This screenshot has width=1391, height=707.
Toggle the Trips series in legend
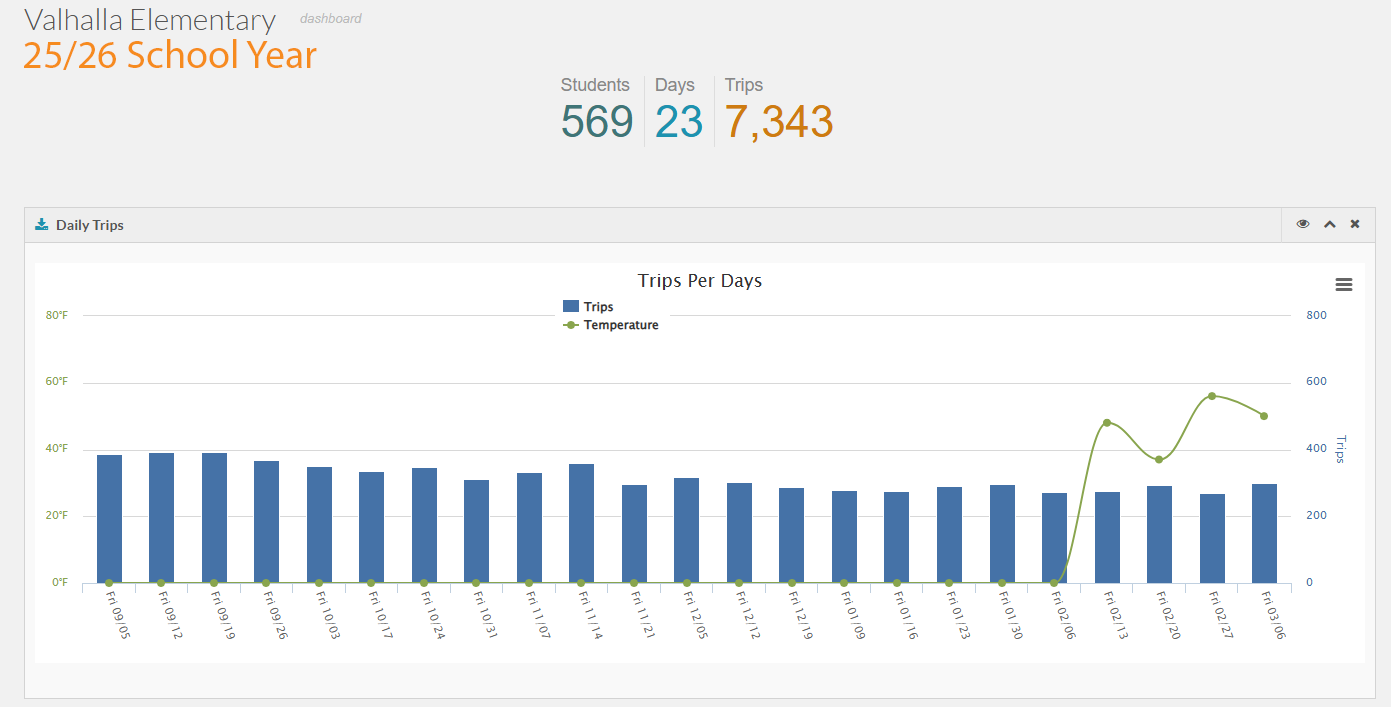coord(598,307)
